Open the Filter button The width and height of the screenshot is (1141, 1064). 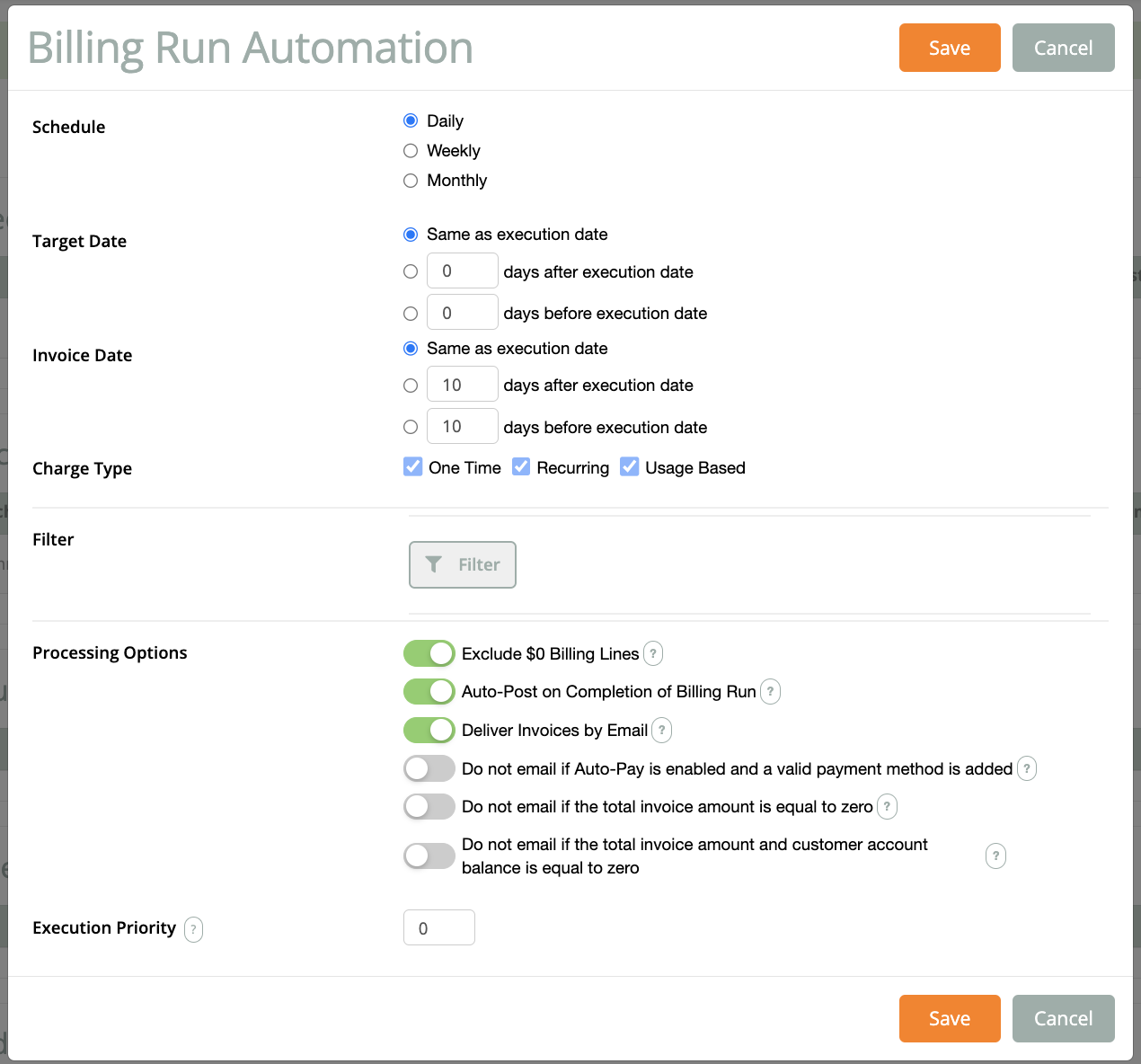coord(463,564)
